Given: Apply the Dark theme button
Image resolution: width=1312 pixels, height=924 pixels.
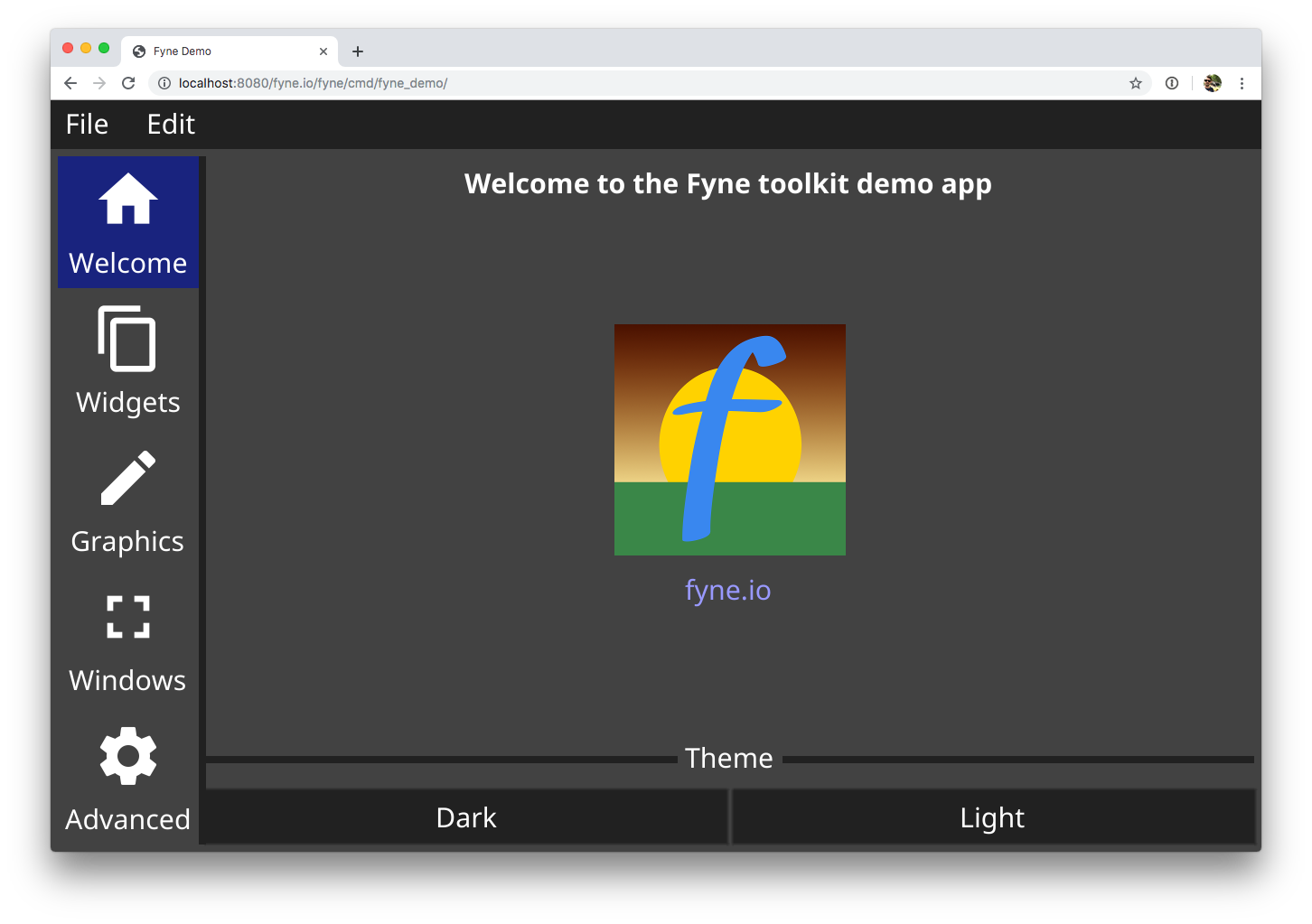Looking at the screenshot, I should coord(466,817).
